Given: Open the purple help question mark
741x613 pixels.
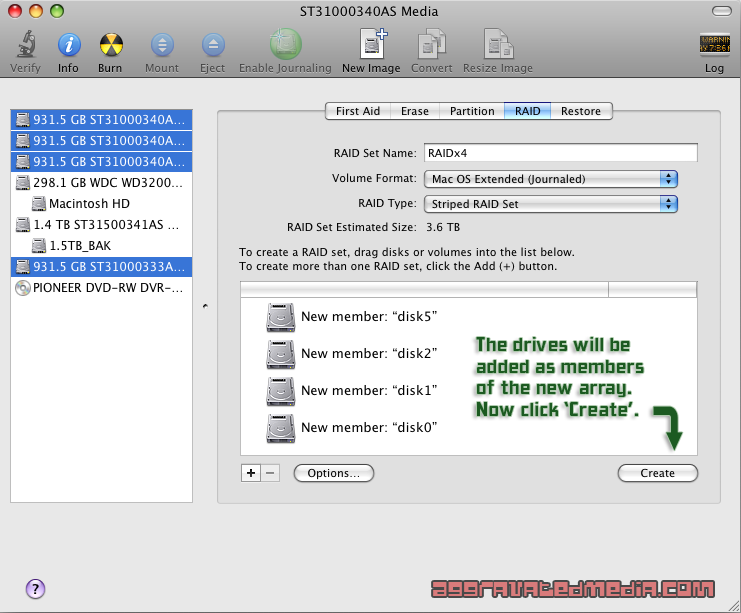Looking at the screenshot, I should coord(35,589).
